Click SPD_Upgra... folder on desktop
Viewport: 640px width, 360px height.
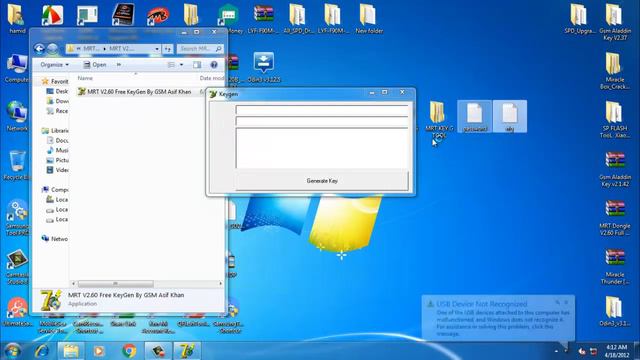click(579, 18)
